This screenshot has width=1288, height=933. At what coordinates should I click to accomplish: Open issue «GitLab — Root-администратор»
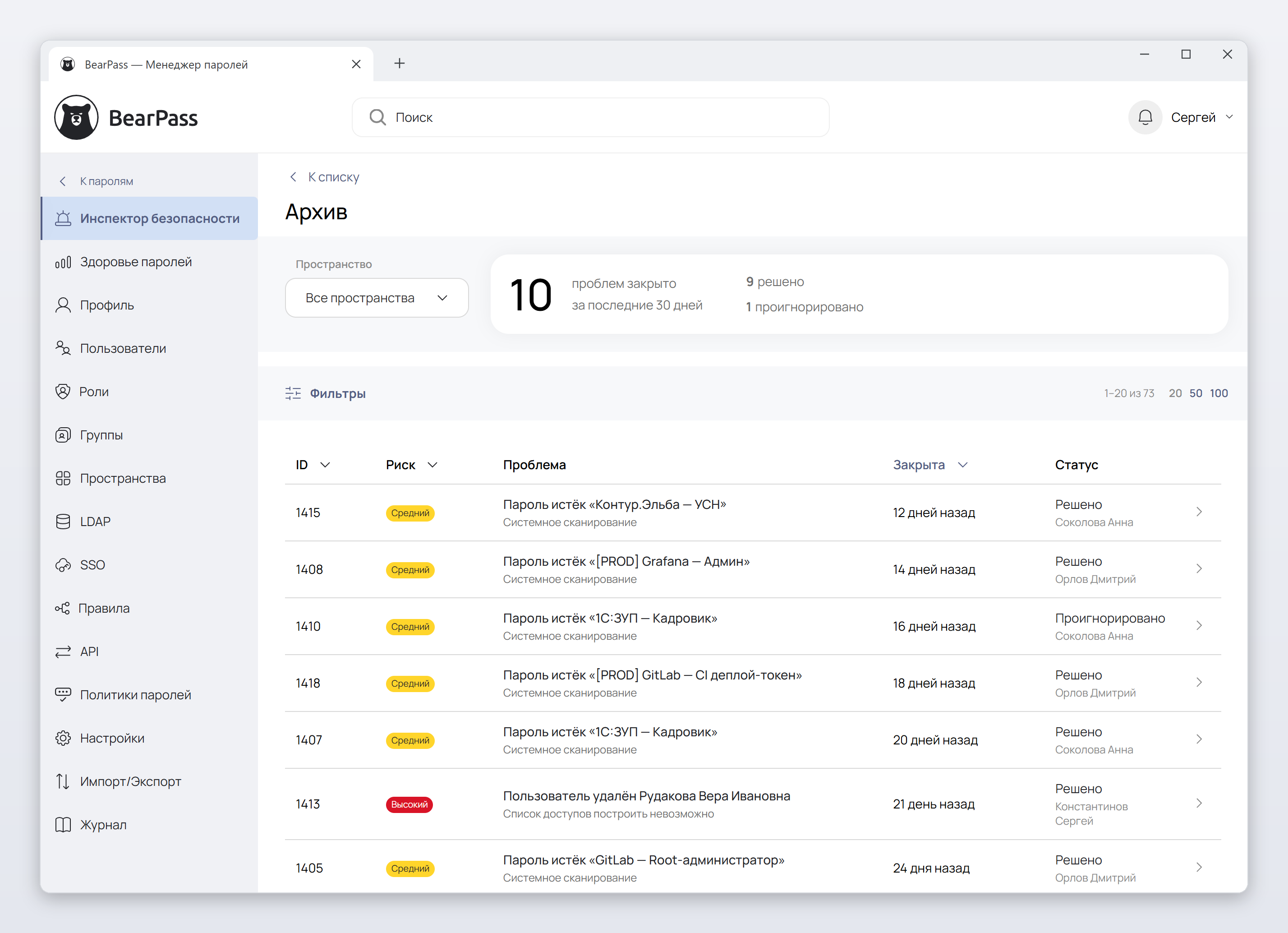tap(644, 860)
